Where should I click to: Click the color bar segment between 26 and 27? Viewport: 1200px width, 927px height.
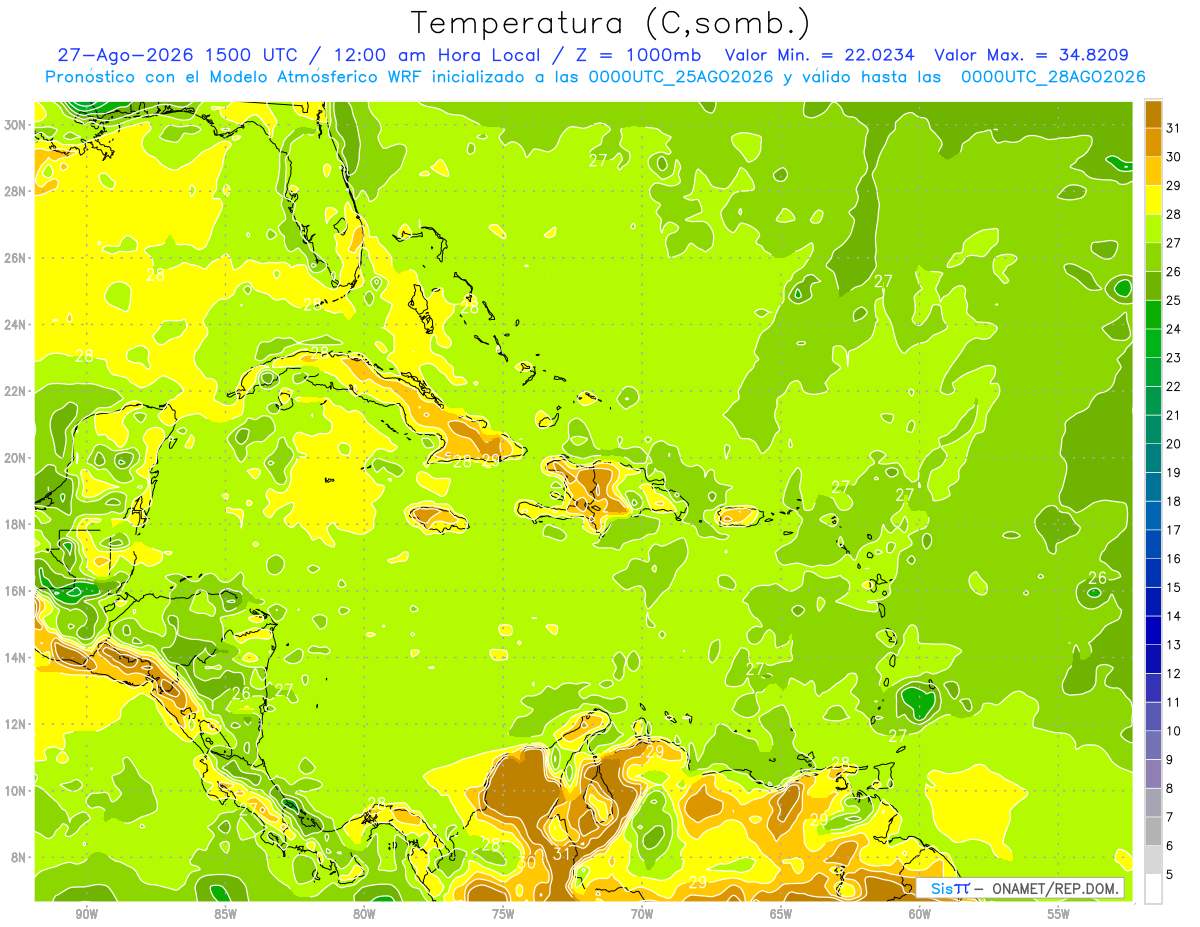tap(1153, 257)
